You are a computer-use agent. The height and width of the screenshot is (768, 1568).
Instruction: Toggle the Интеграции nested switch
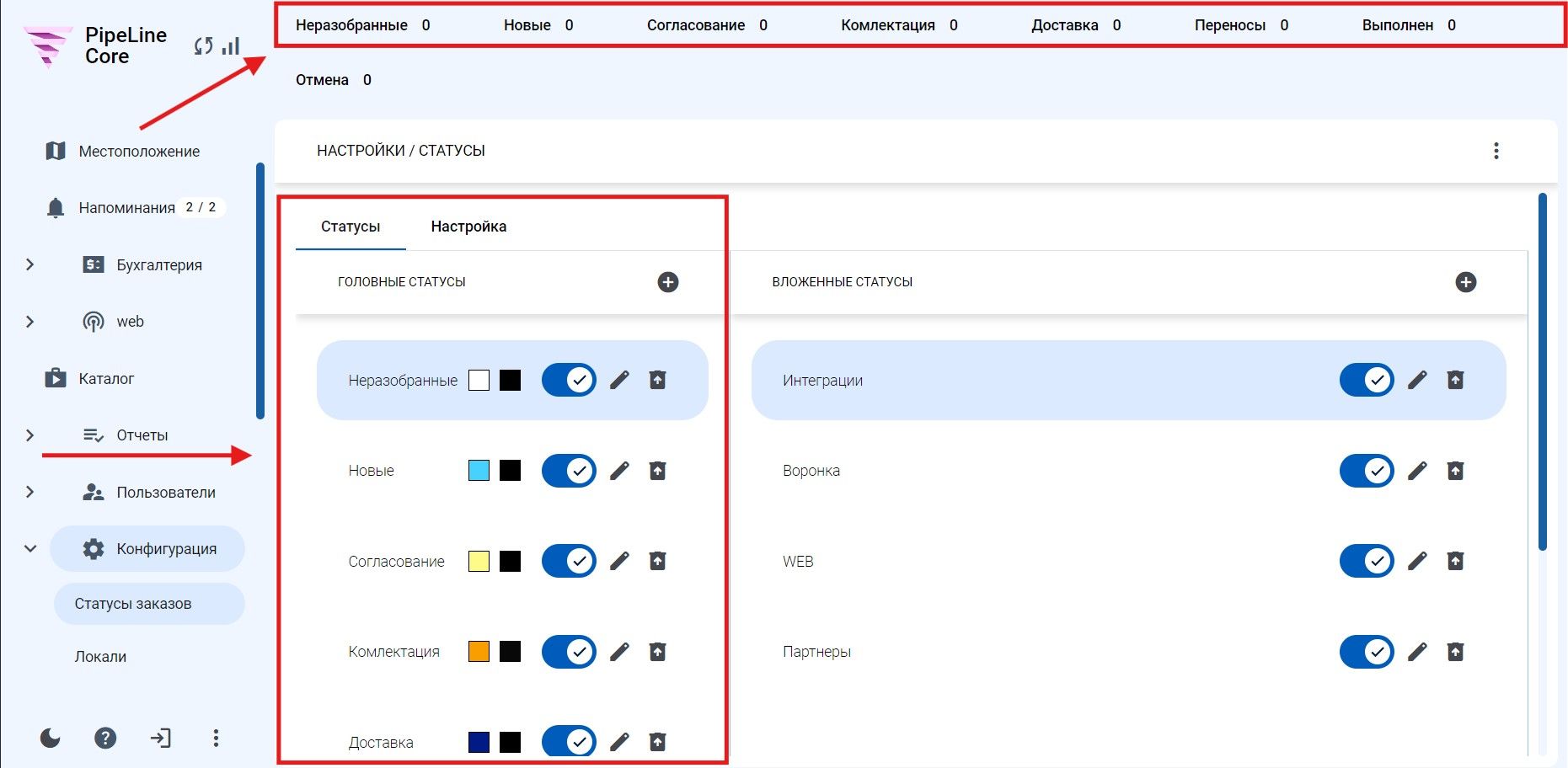(x=1367, y=380)
